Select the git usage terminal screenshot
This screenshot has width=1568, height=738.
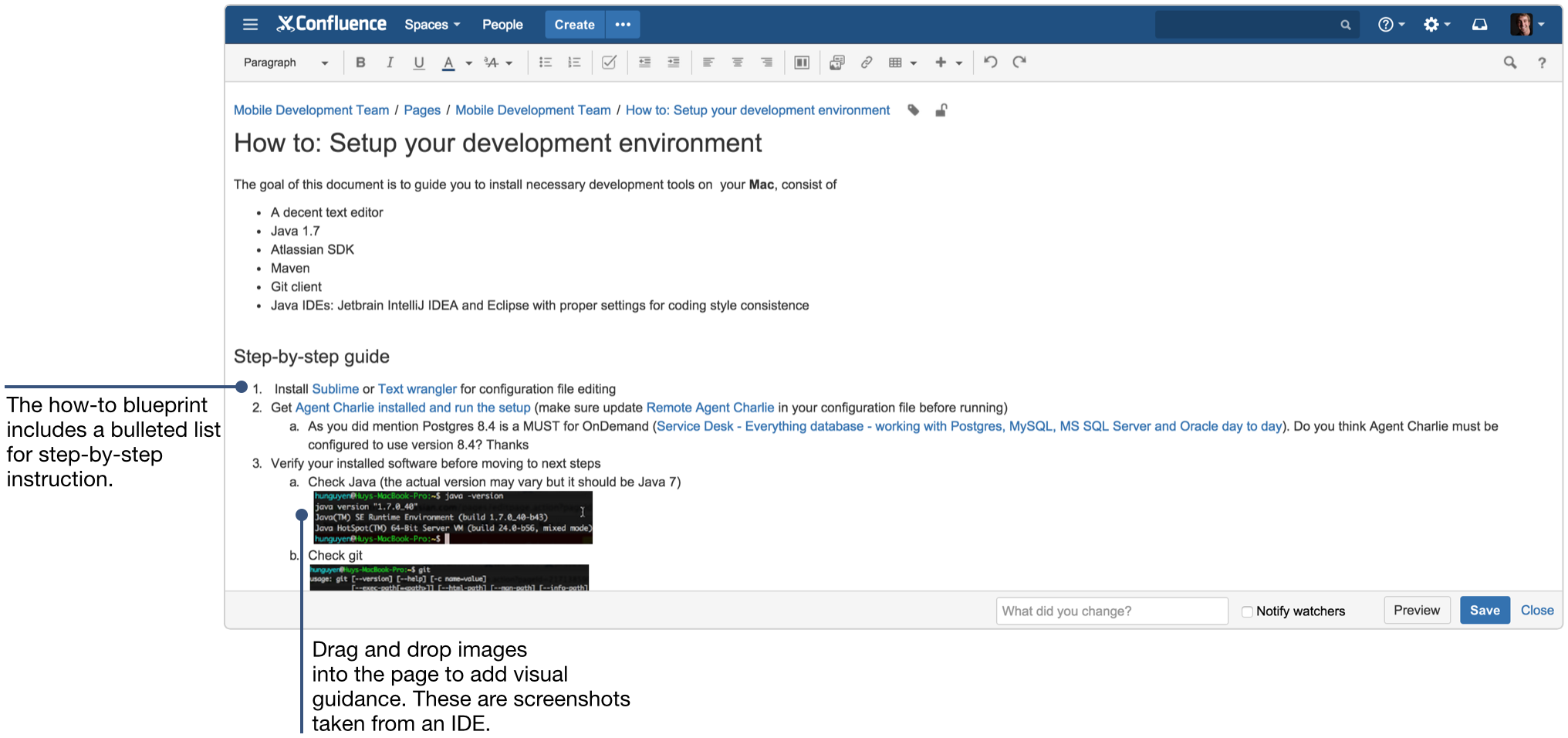449,578
